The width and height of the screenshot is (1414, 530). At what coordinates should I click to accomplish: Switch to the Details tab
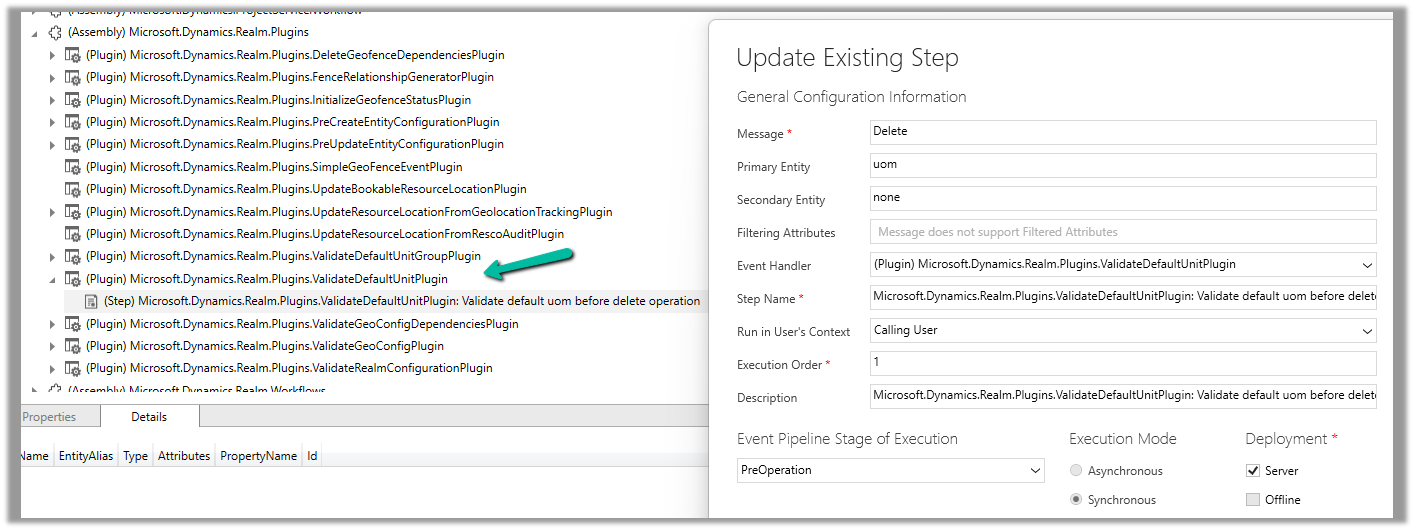pyautogui.click(x=149, y=417)
